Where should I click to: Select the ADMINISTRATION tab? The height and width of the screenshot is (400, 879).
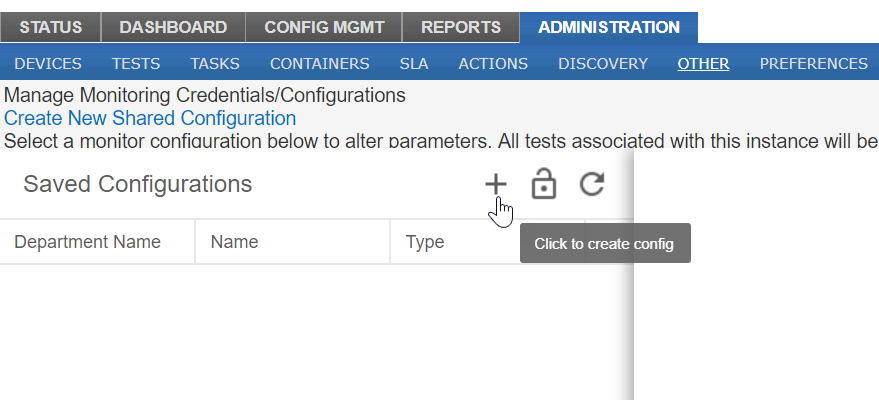[x=609, y=27]
